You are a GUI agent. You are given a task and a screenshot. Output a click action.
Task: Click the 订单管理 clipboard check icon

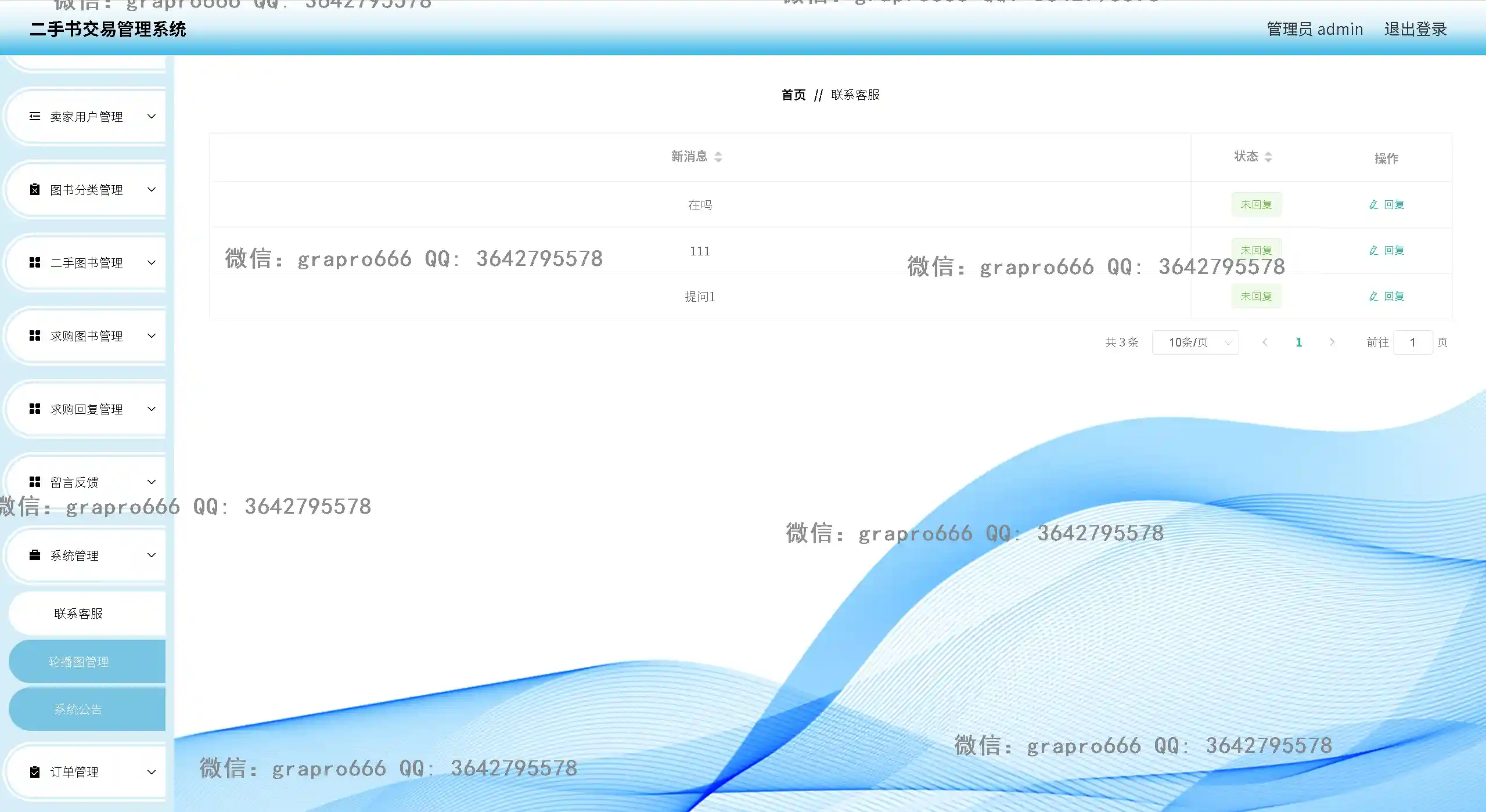(35, 772)
